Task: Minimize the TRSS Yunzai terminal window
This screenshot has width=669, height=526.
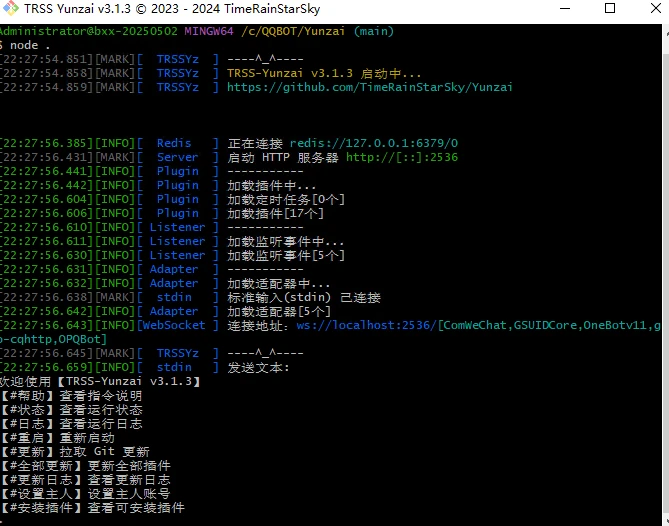Action: click(x=565, y=8)
